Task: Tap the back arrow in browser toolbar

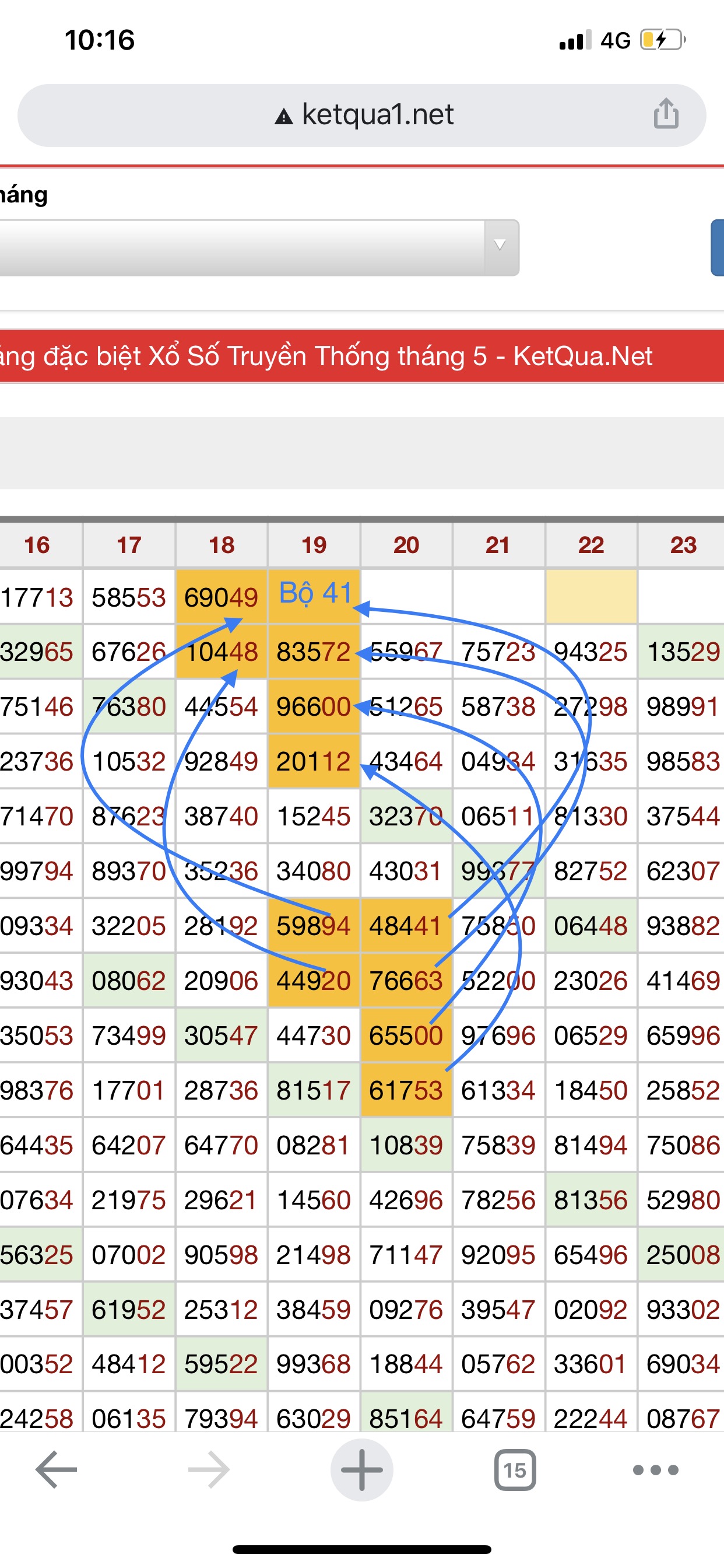Action: 56,1469
